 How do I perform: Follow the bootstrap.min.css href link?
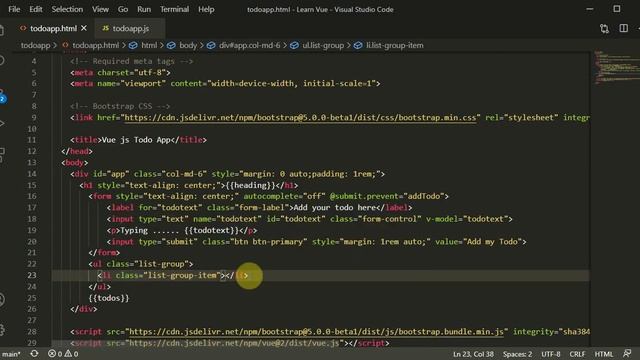pos(300,118)
